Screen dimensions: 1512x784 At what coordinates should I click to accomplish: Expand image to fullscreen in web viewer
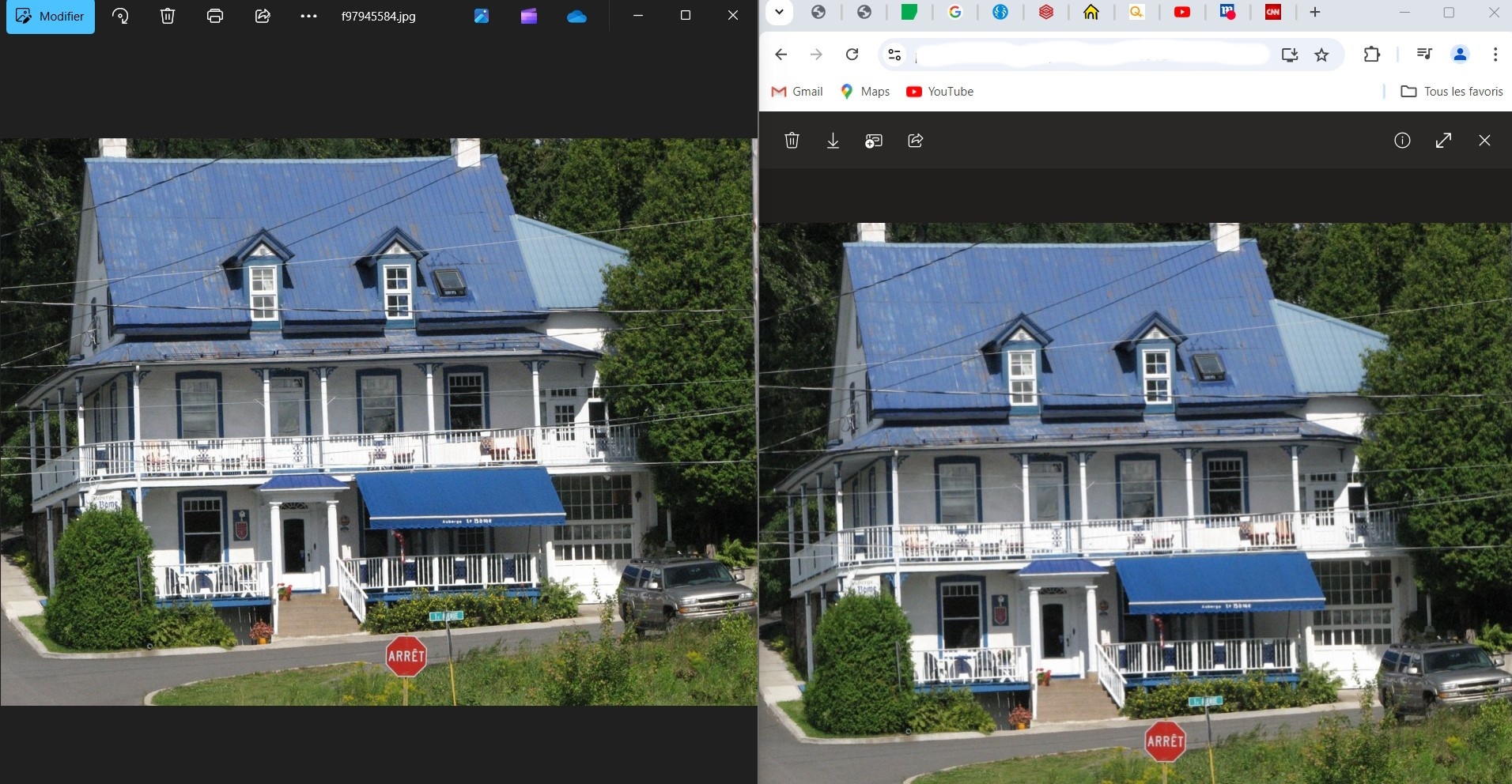point(1443,141)
